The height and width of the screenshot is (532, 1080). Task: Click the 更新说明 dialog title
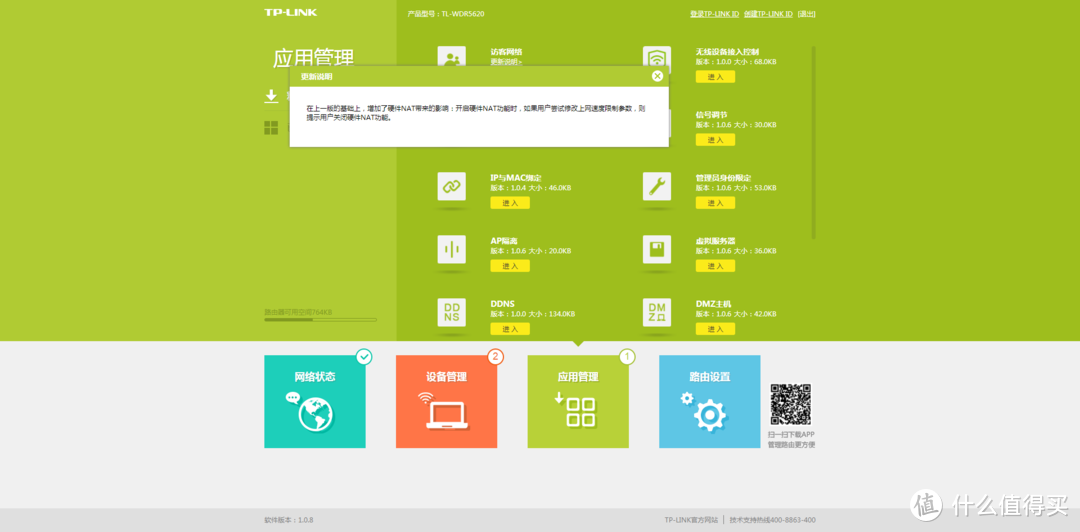pyautogui.click(x=316, y=77)
